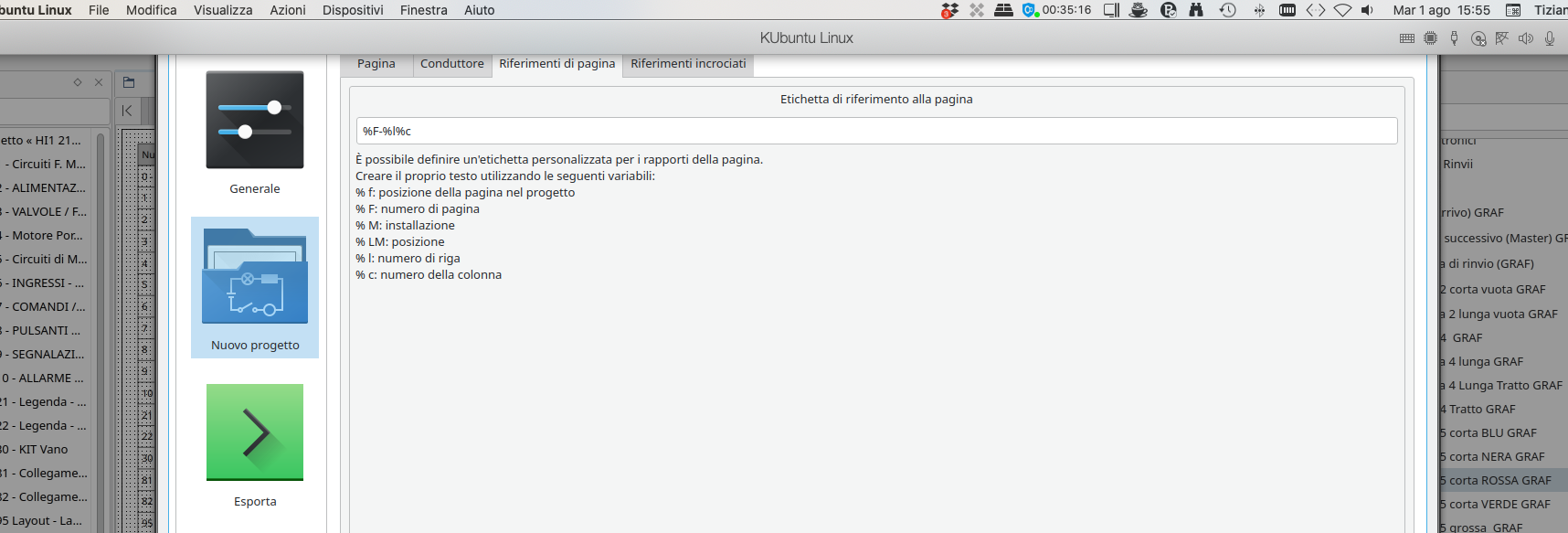Open the Riferimenti incrociati tab
This screenshot has height=533, width=1568.
[688, 64]
